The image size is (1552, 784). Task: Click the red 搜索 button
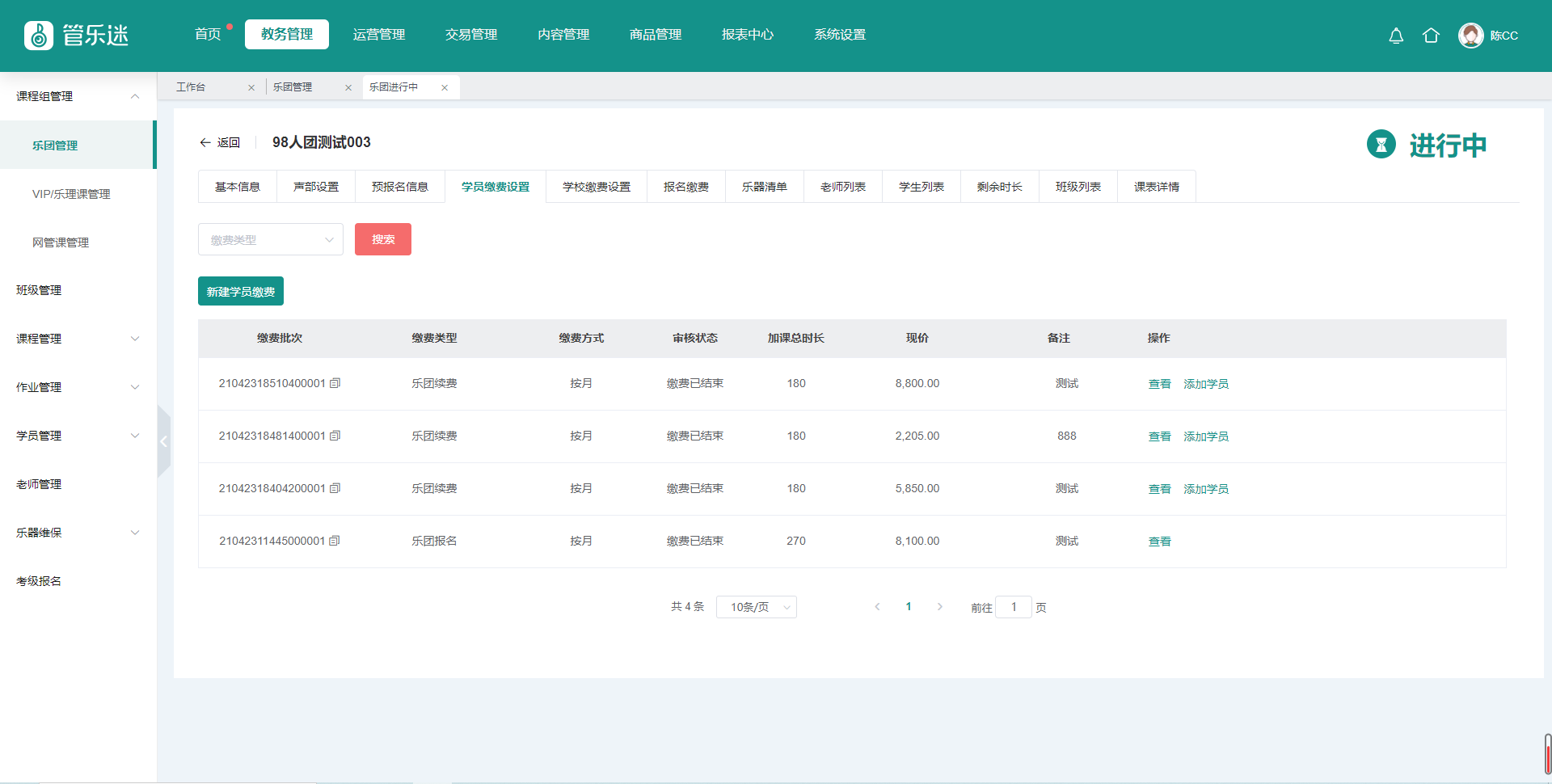(x=382, y=240)
